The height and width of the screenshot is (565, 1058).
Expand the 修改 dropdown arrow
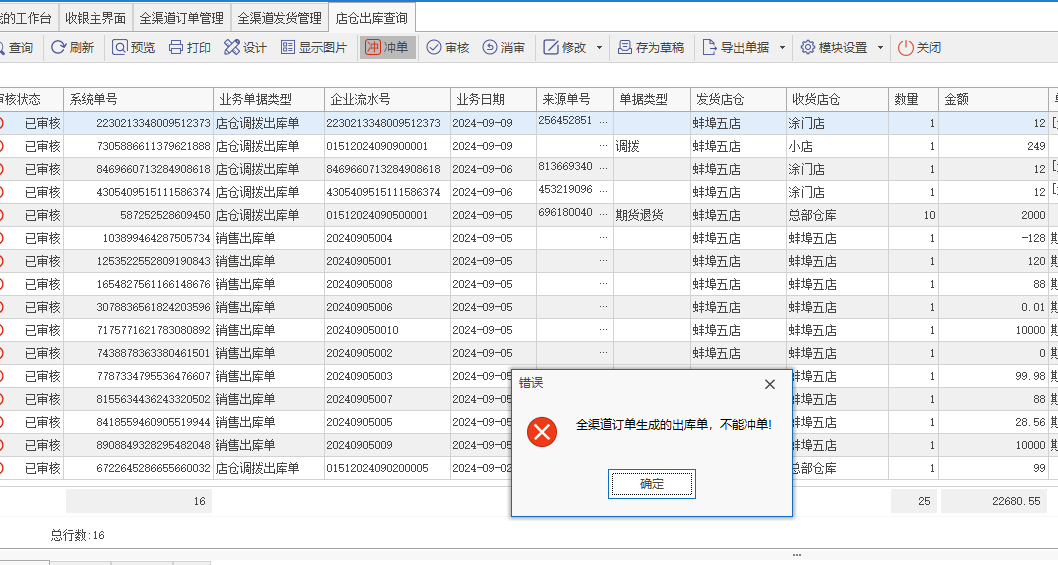[x=599, y=47]
